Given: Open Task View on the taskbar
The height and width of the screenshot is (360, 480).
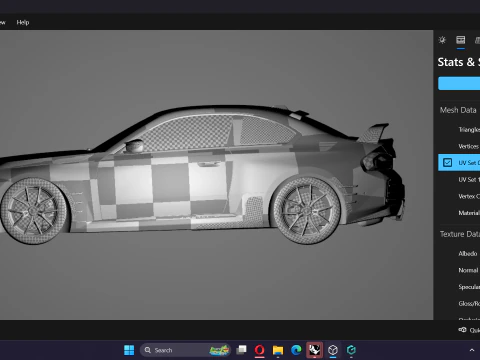Looking at the screenshot, I should coord(241,350).
